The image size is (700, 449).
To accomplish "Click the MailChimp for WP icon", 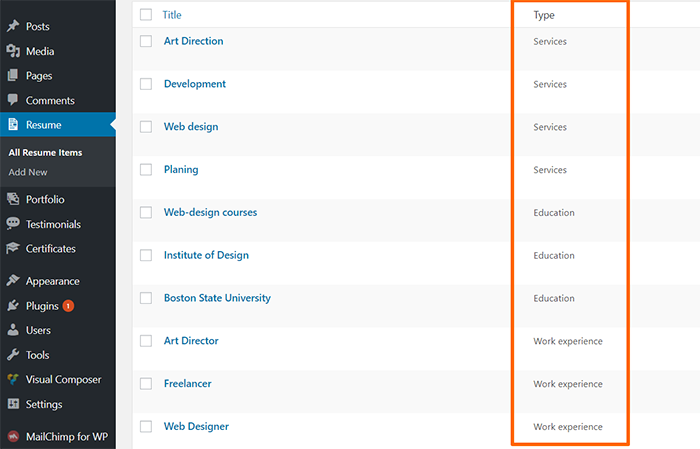I will point(13,436).
